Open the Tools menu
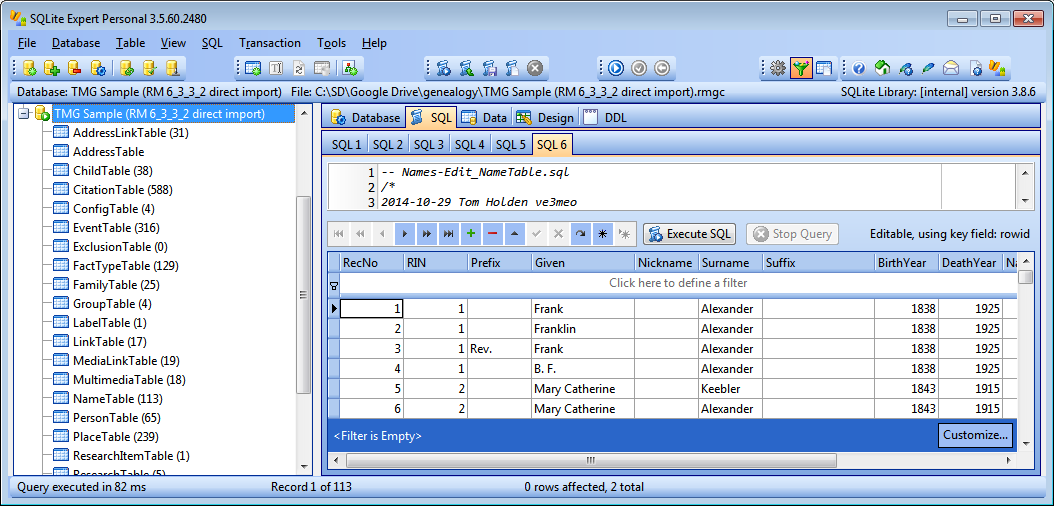The image size is (1054, 506). (x=331, y=43)
